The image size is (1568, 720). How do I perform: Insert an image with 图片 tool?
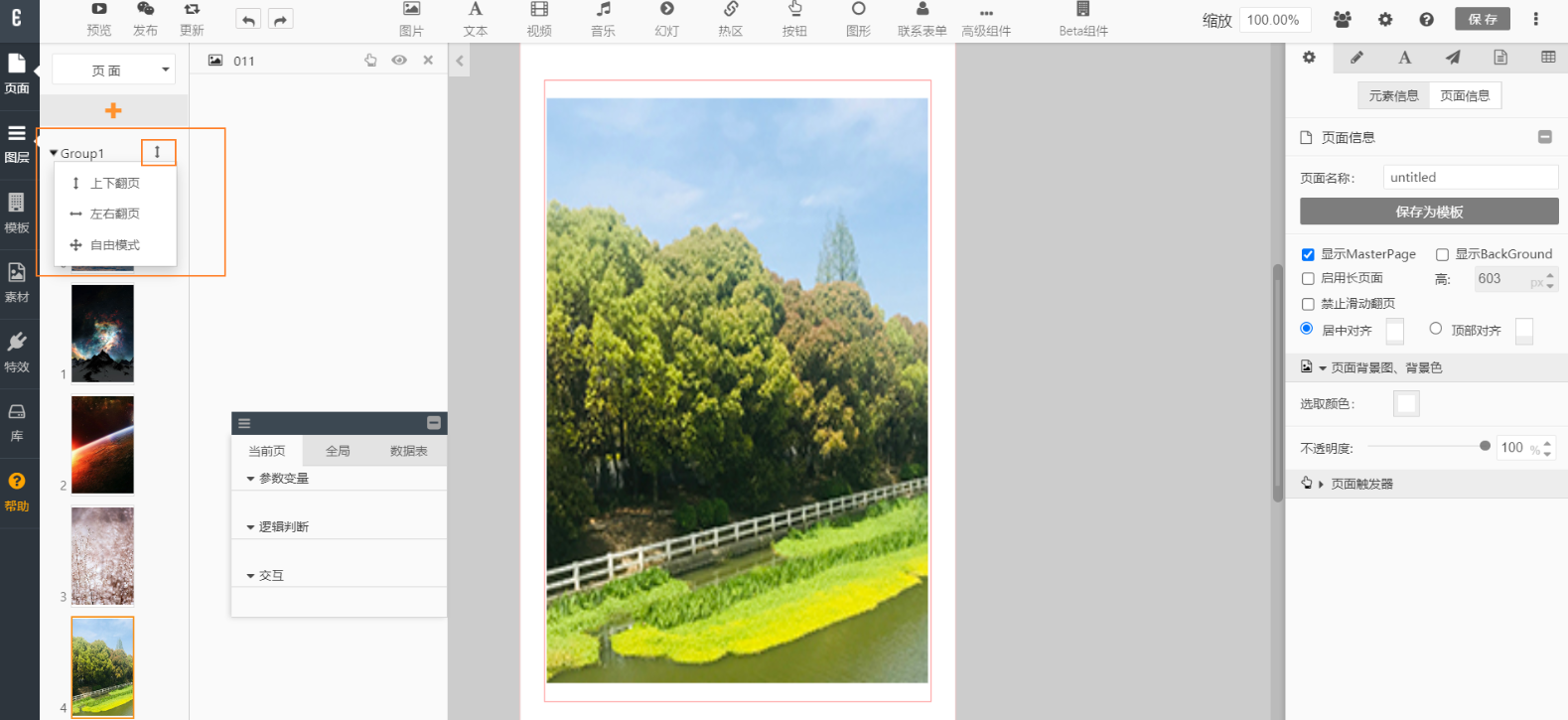411,18
